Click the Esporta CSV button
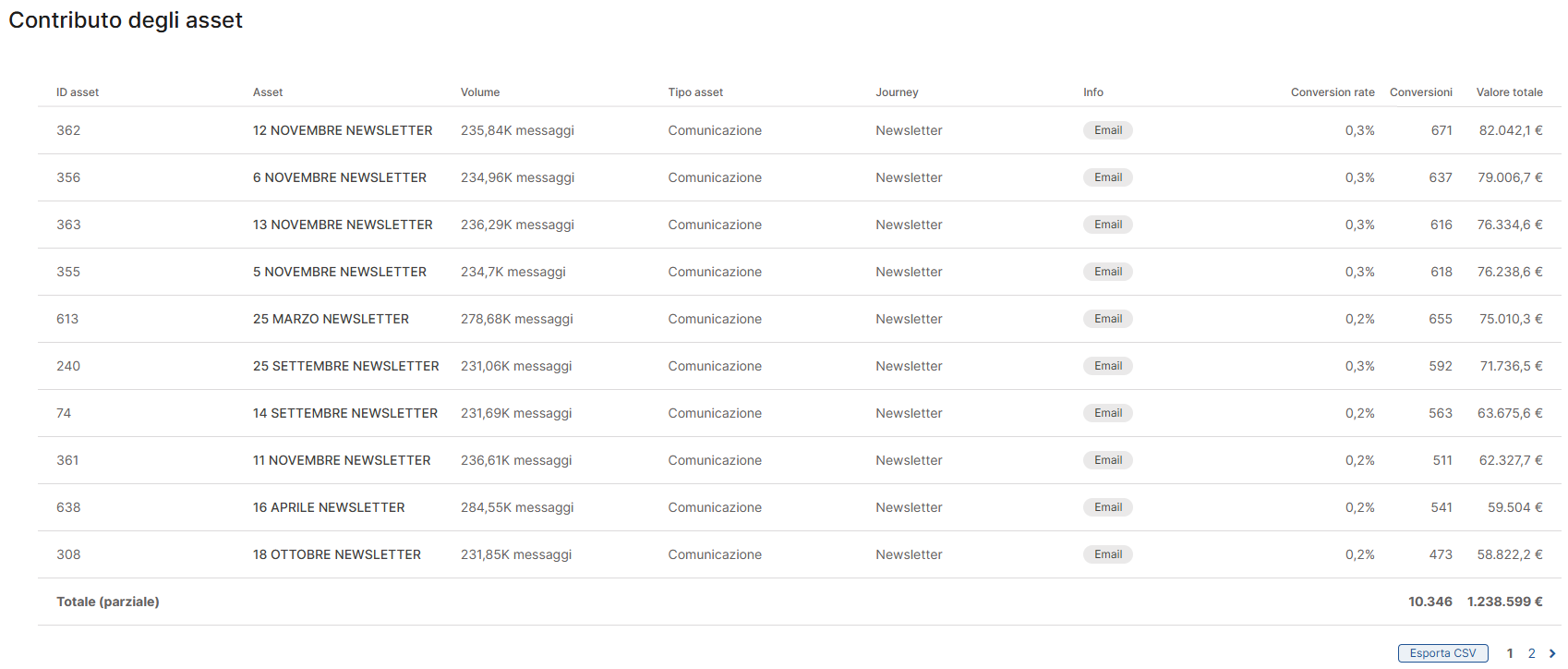The height and width of the screenshot is (669, 1568). [1442, 653]
